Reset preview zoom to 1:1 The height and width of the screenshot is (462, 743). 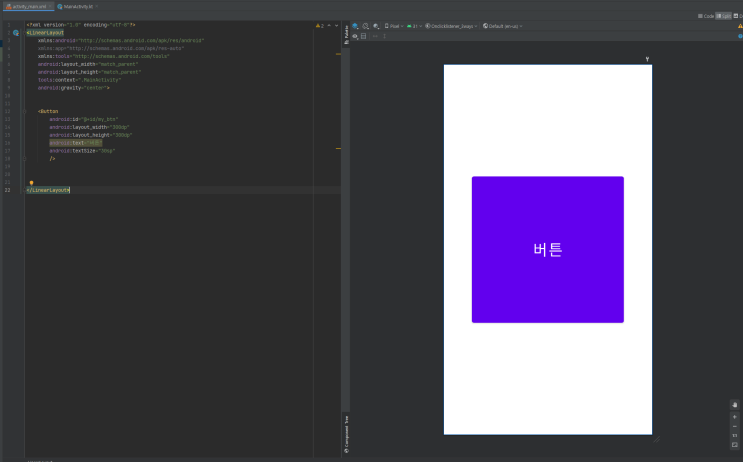click(x=735, y=436)
